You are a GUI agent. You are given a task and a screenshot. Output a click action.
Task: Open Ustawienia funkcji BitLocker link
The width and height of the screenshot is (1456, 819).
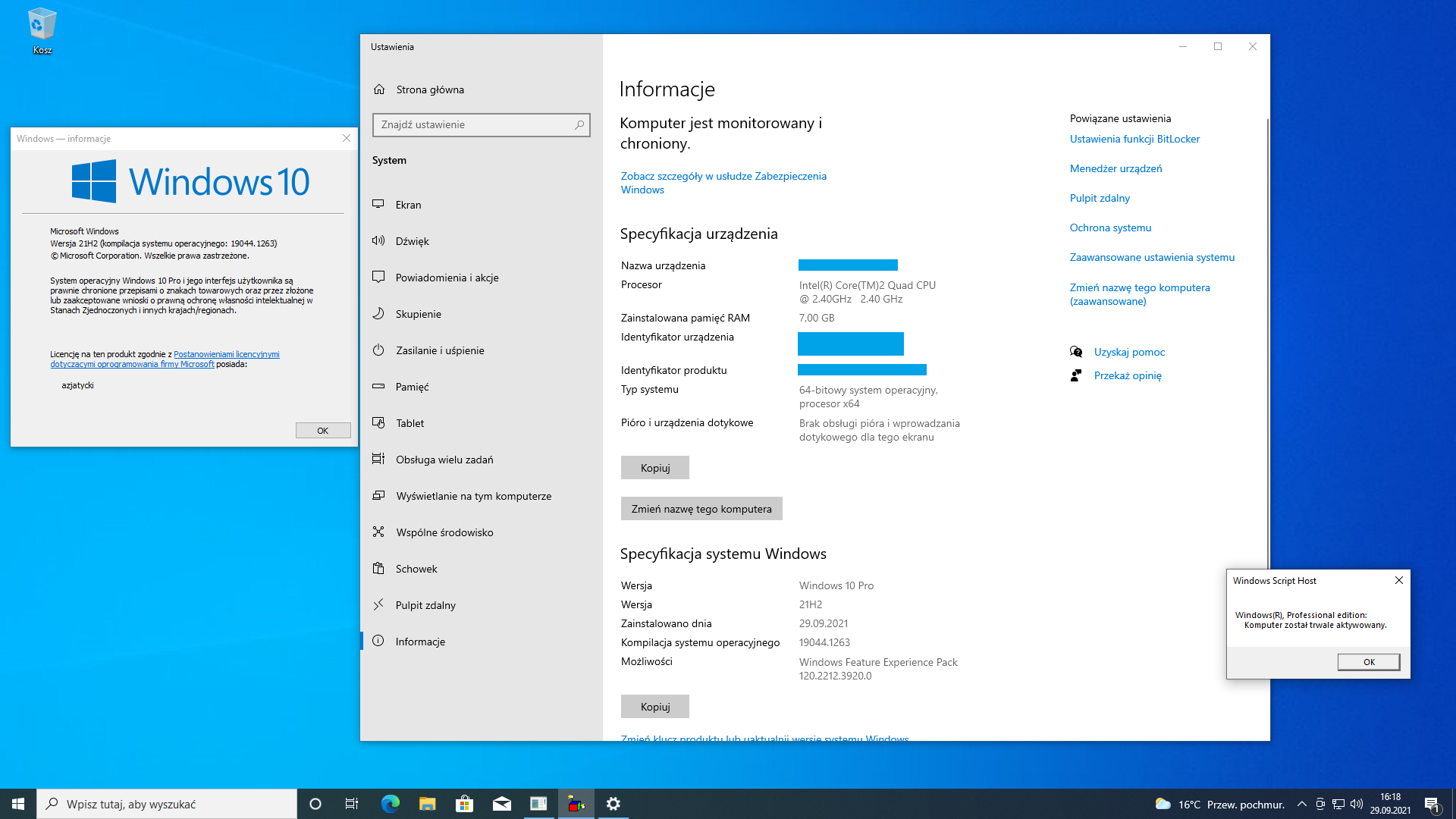point(1134,139)
